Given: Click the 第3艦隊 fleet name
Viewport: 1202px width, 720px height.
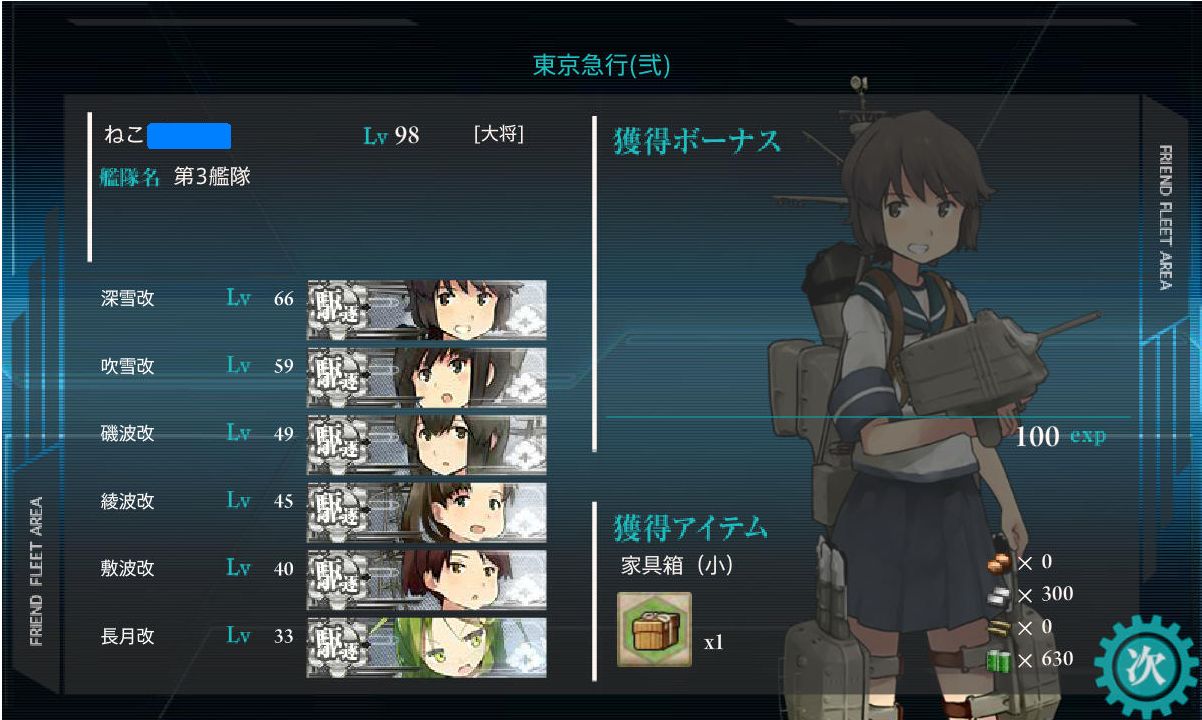Looking at the screenshot, I should pos(212,178).
